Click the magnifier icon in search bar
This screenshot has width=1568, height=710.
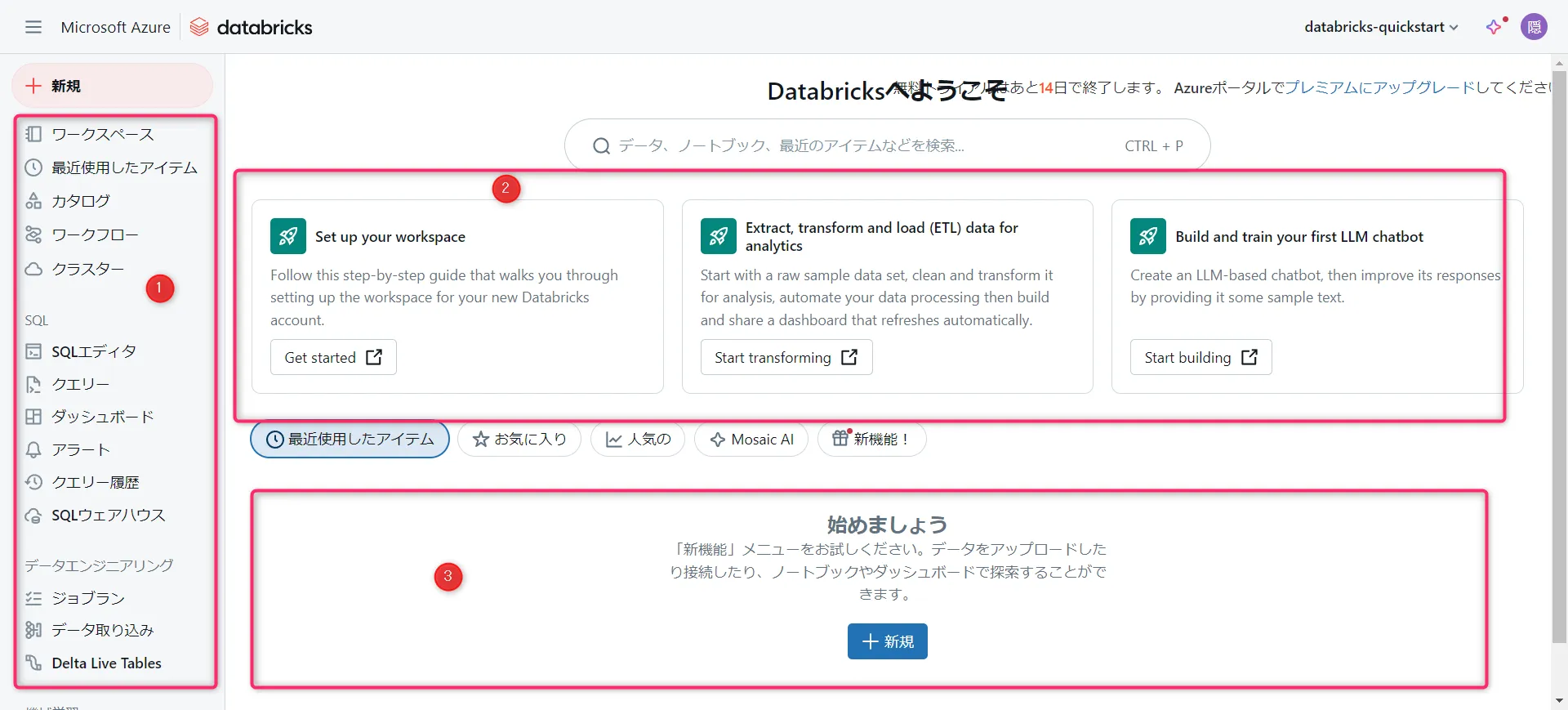pyautogui.click(x=602, y=146)
